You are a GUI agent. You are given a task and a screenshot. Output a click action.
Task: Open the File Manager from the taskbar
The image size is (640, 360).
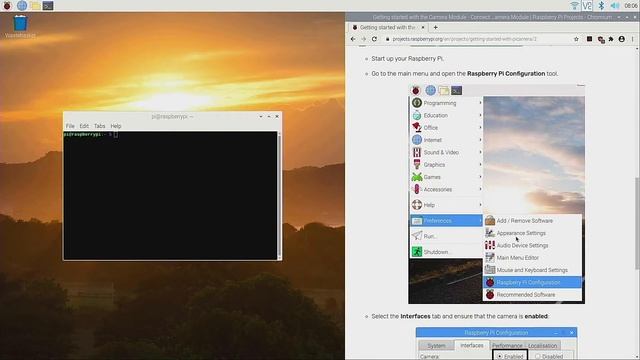click(35, 6)
